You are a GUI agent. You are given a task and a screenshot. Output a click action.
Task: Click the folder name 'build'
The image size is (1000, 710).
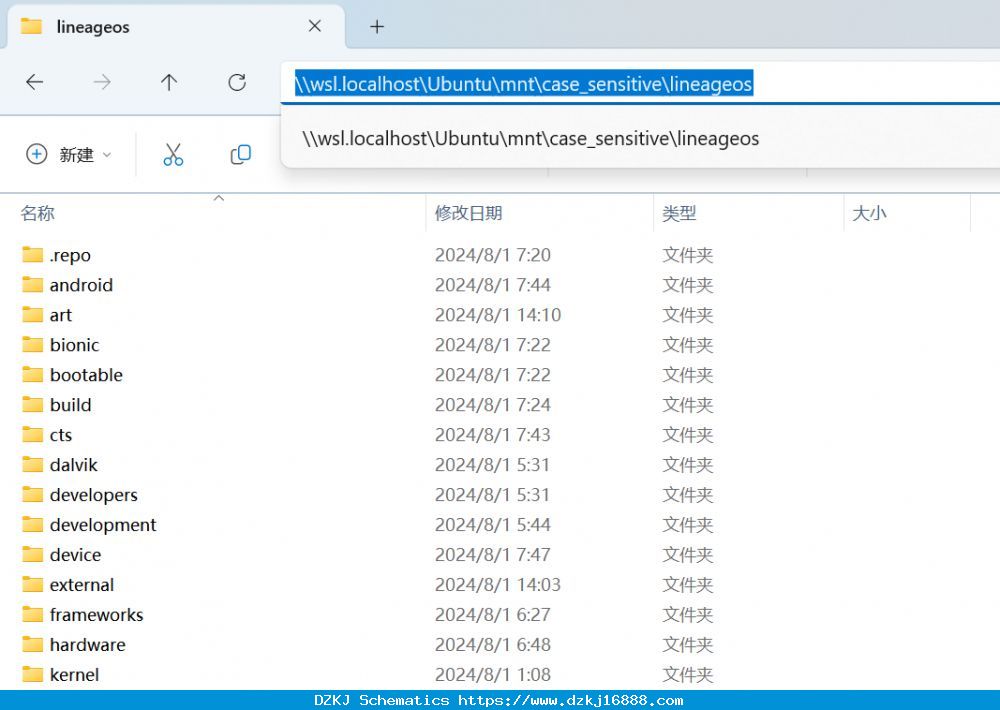coord(70,404)
